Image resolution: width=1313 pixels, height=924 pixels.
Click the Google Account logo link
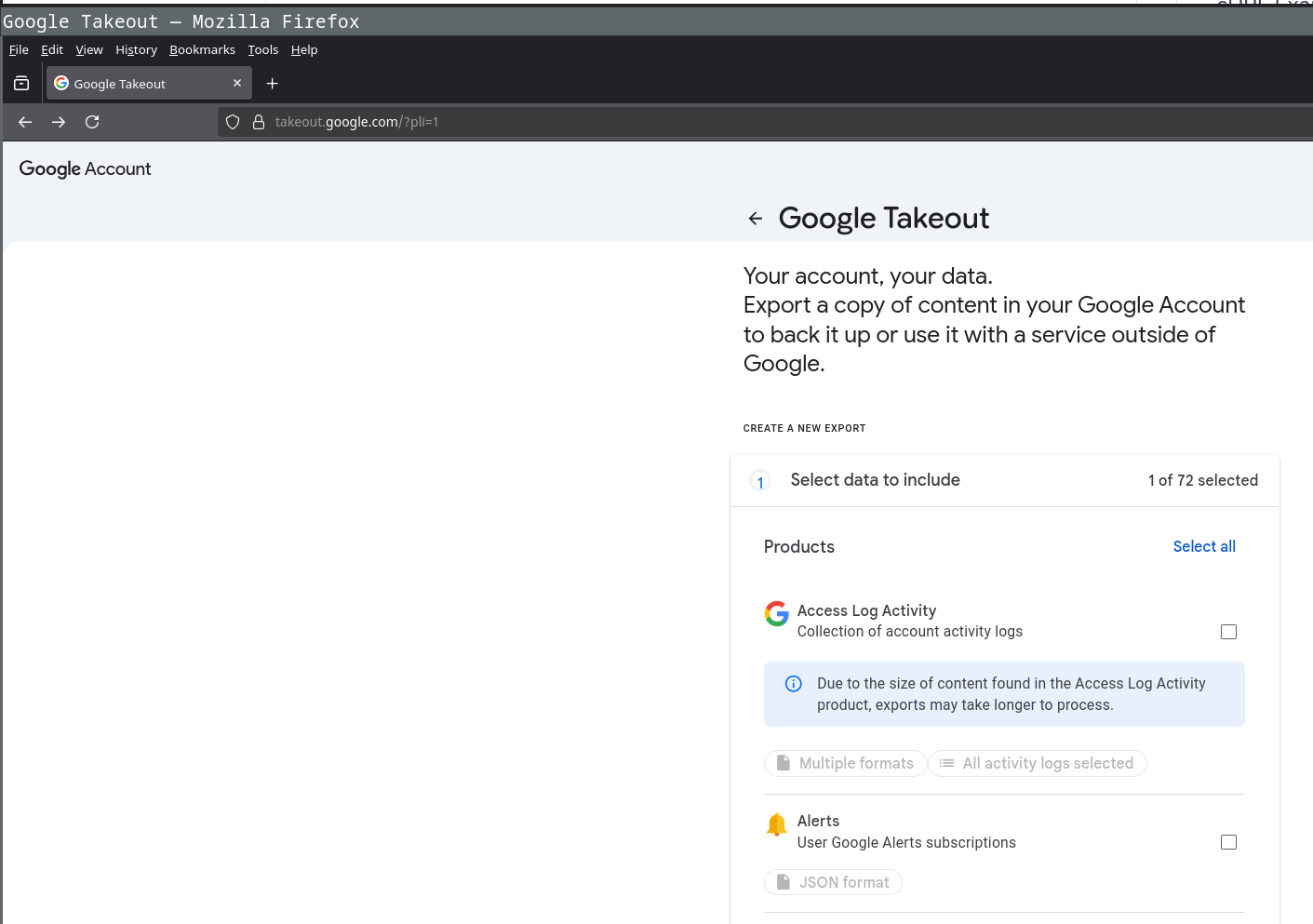[85, 168]
